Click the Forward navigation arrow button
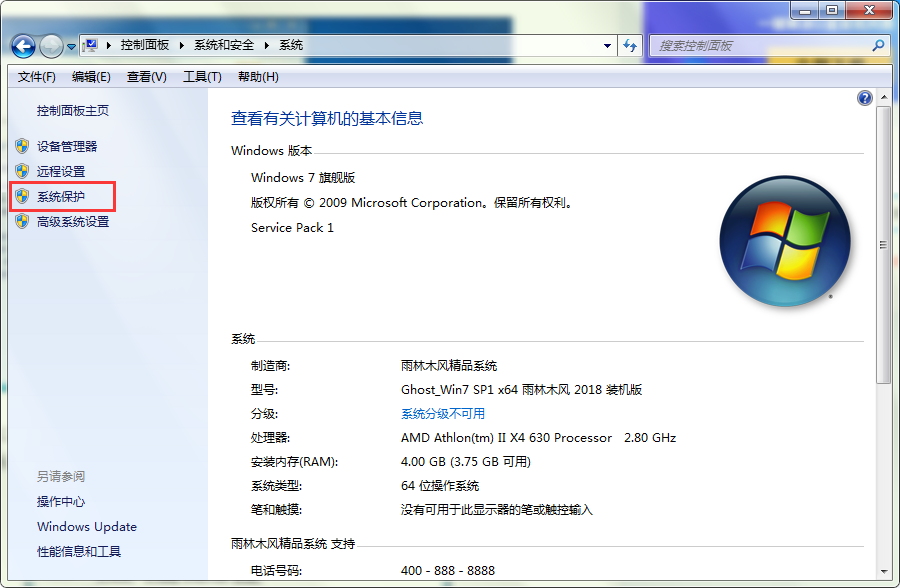Viewport: 900px width, 588px height. (x=51, y=46)
